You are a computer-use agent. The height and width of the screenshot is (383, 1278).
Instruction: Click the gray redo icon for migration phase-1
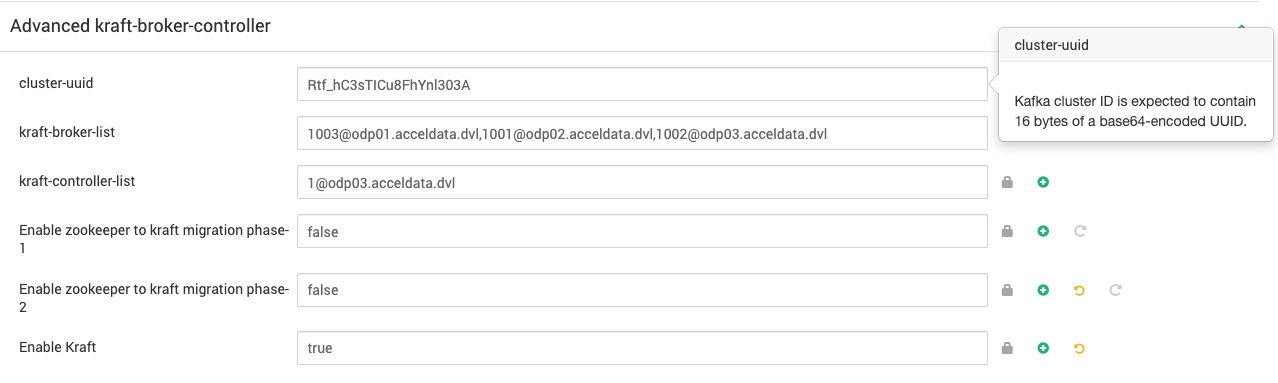(x=1079, y=231)
